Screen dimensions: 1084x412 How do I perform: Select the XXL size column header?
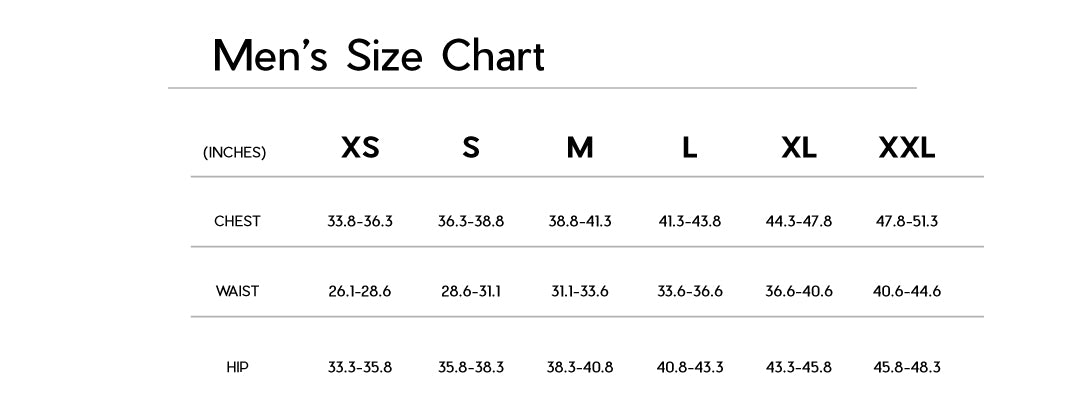907,148
